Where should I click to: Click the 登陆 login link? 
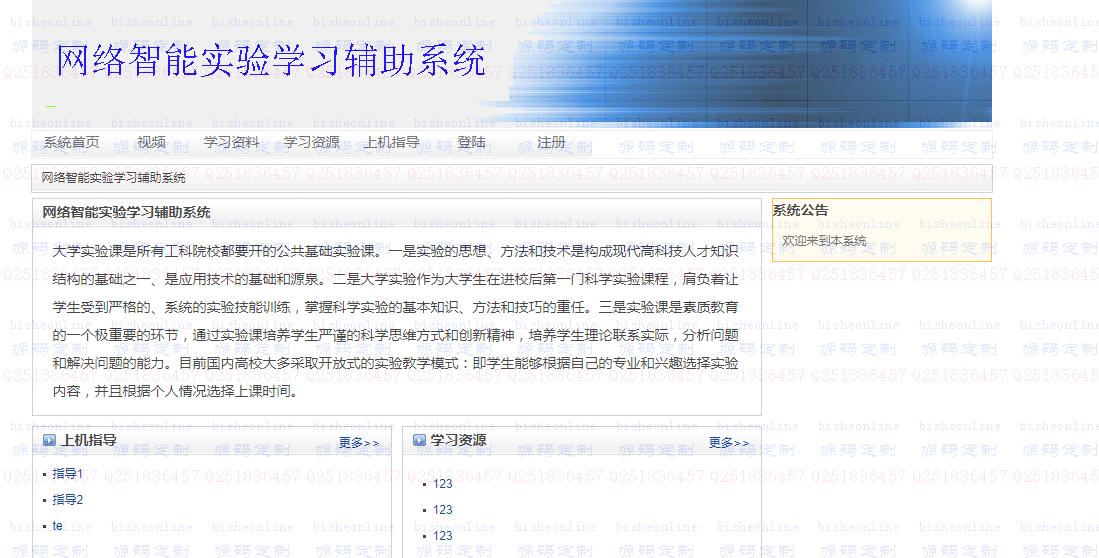point(471,142)
